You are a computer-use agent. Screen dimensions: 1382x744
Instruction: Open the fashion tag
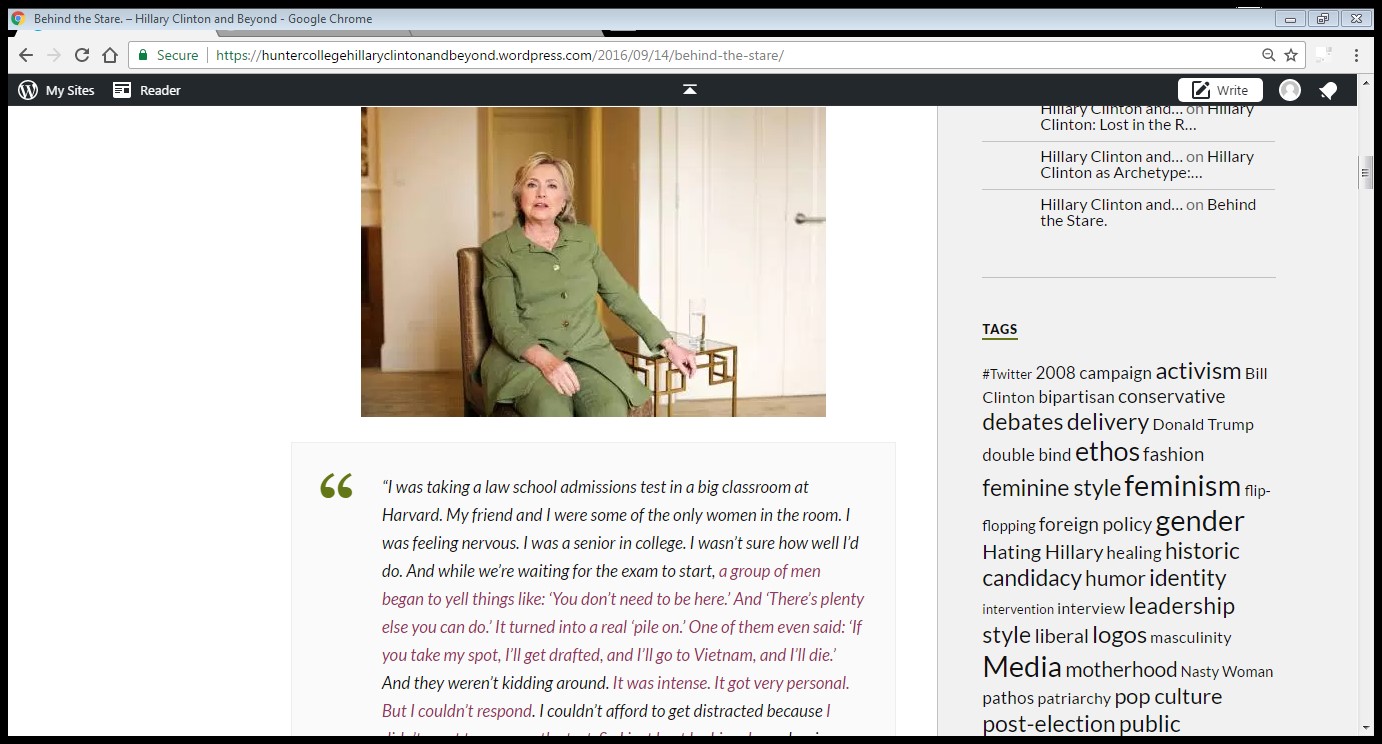[1173, 454]
